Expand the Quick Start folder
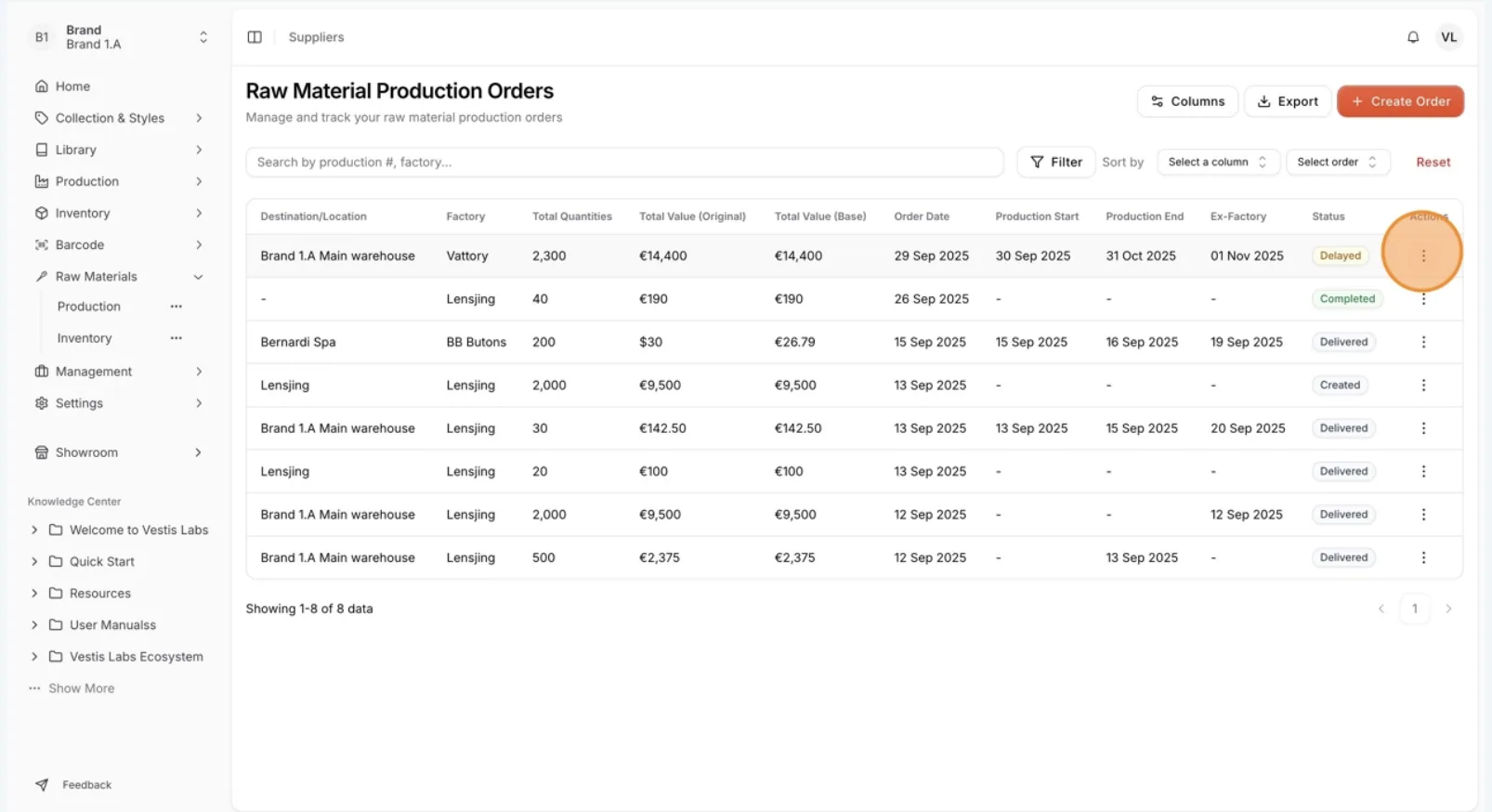This screenshot has width=1492, height=812. click(x=34, y=561)
